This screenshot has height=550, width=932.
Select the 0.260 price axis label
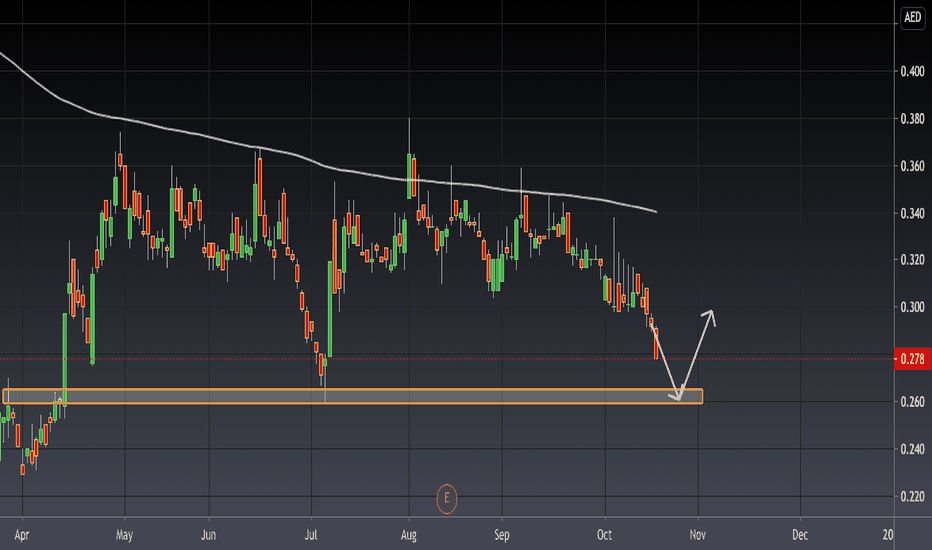(x=912, y=402)
